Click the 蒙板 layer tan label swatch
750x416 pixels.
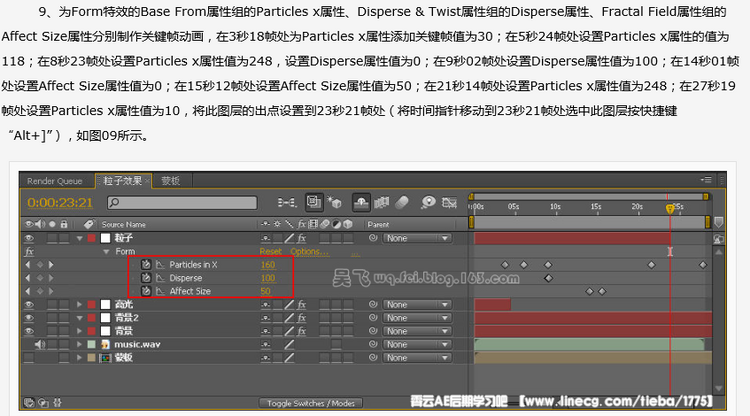91,357
